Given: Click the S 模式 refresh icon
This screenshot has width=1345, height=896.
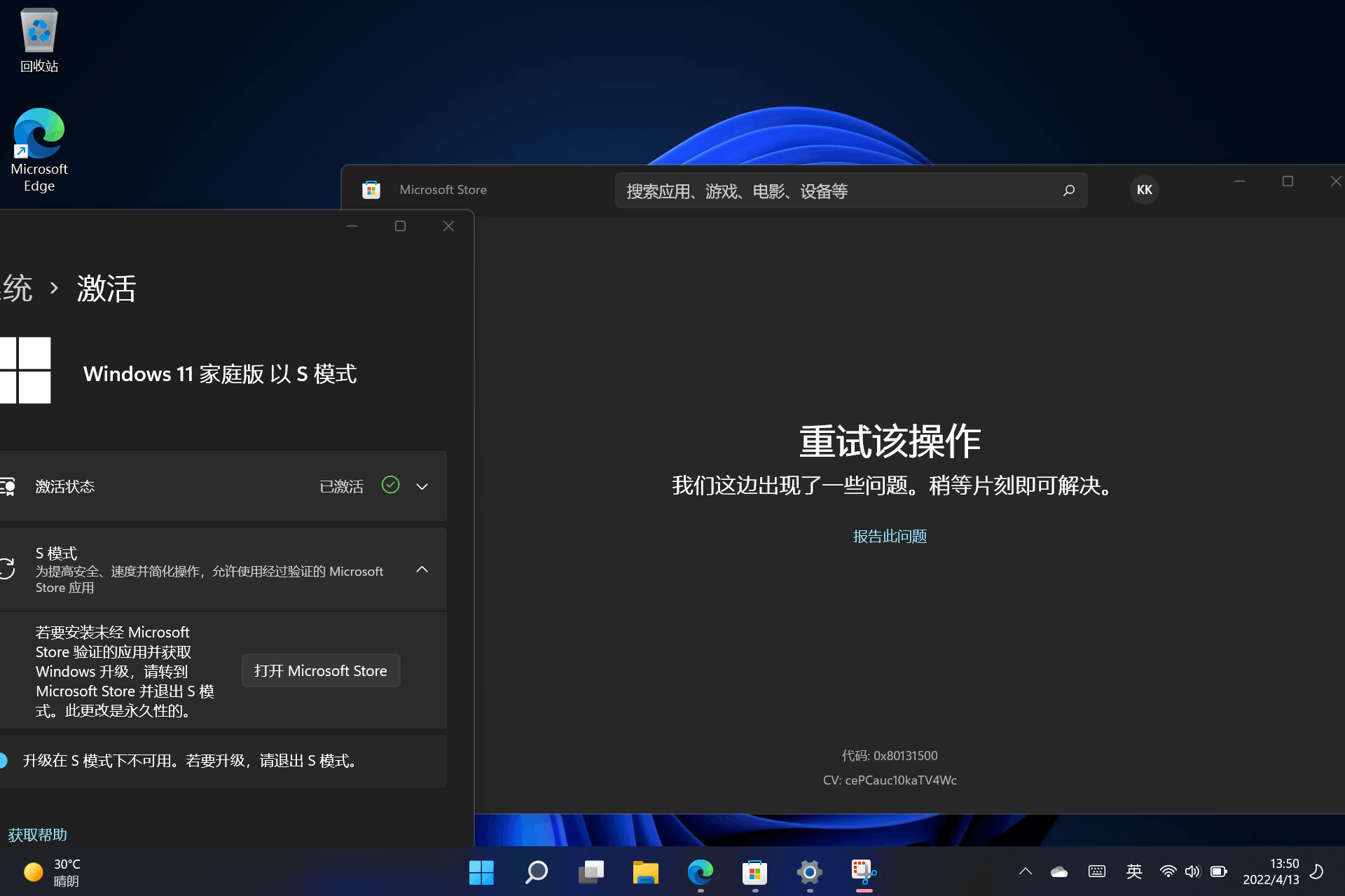Looking at the screenshot, I should point(7,568).
